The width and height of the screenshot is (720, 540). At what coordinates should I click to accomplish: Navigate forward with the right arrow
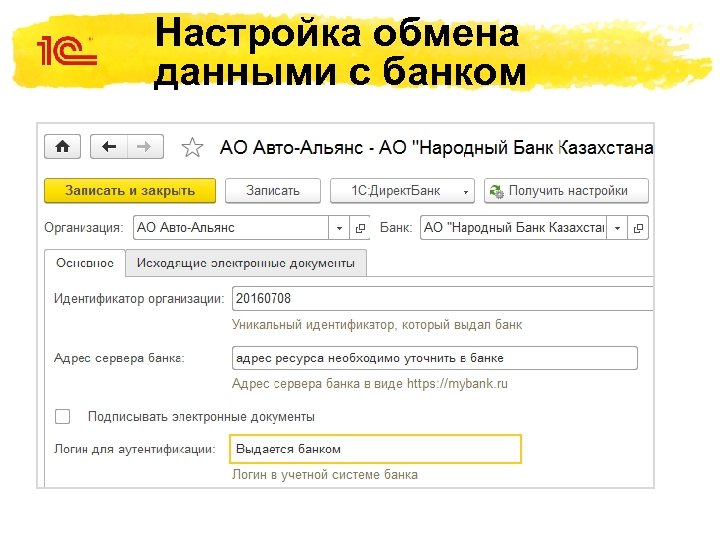pyautogui.click(x=145, y=147)
